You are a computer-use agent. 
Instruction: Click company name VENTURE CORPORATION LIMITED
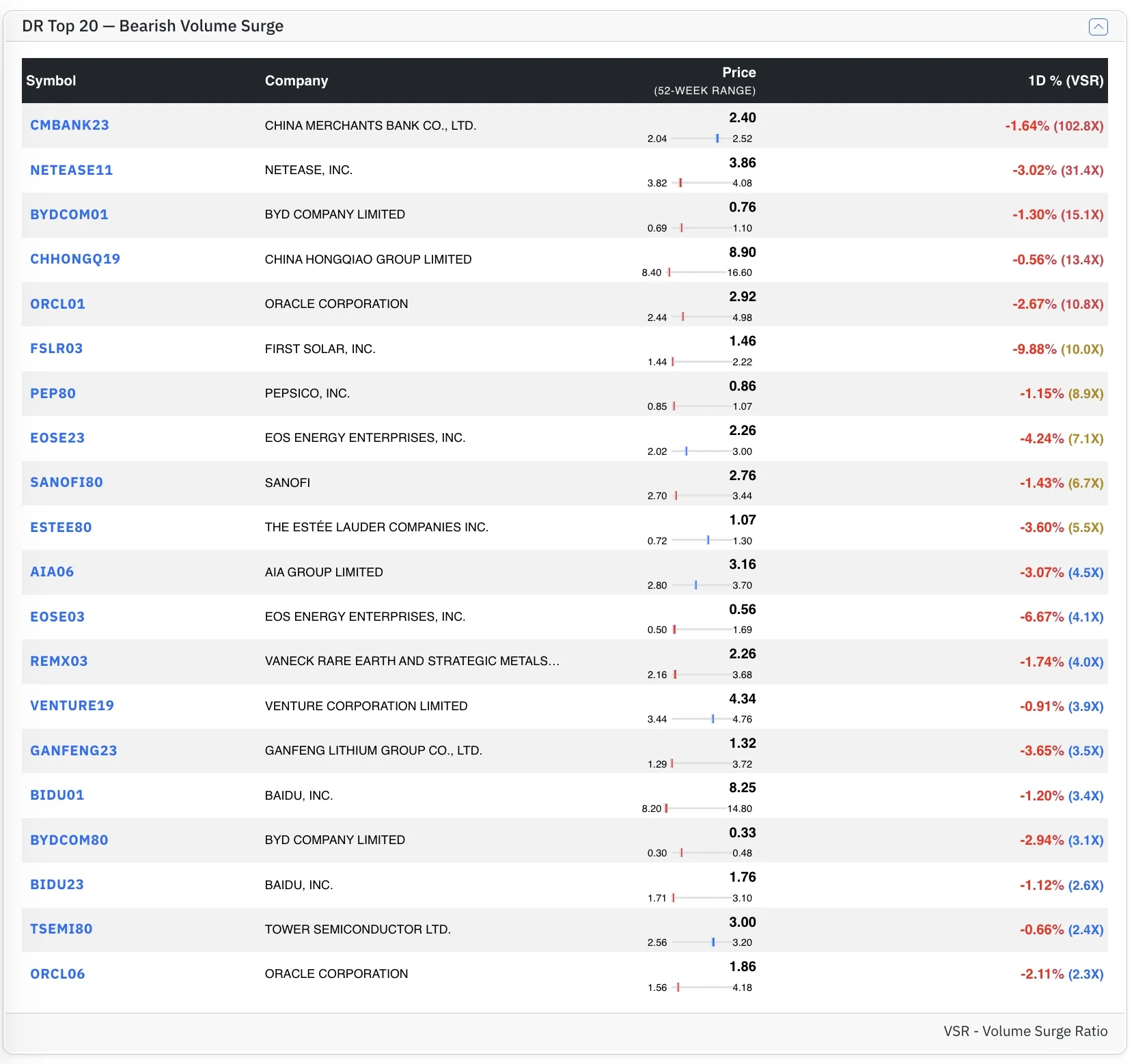pyautogui.click(x=366, y=706)
